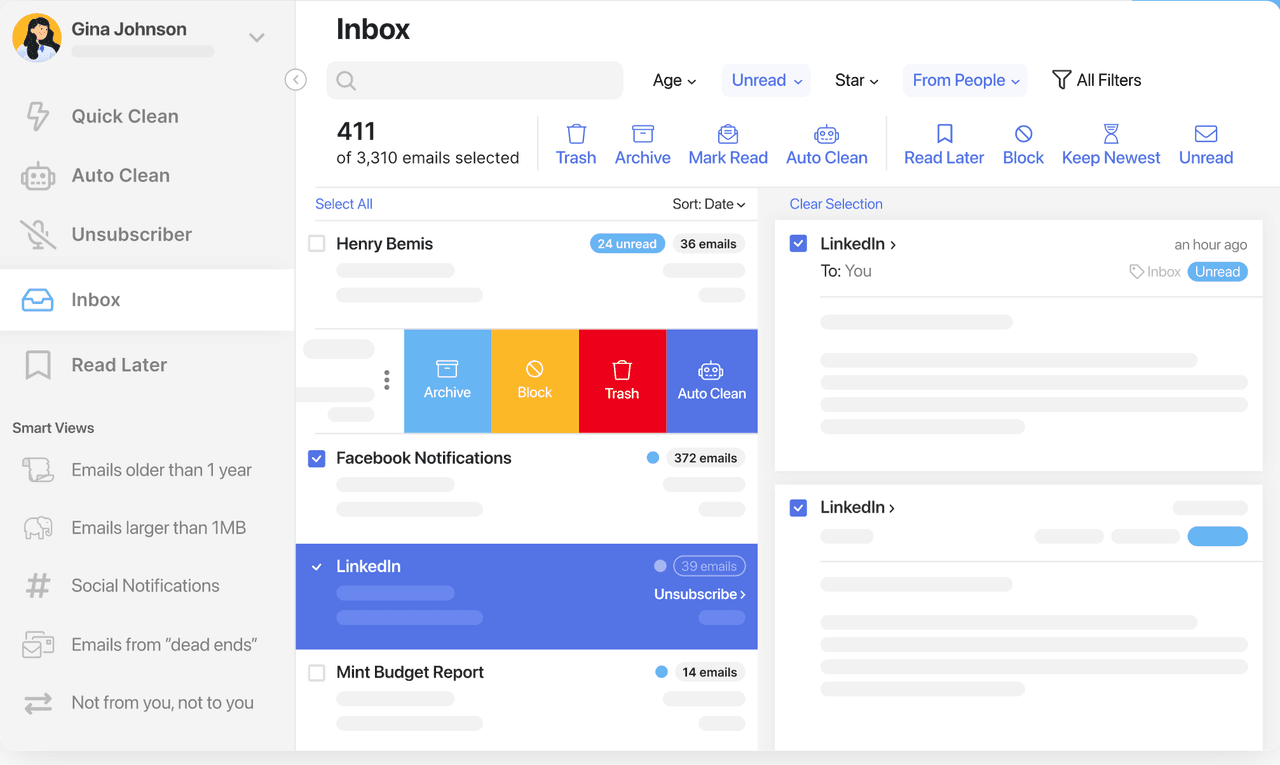1280x765 pixels.
Task: Uncheck the second LinkedIn email checkbox
Action: 798,507
